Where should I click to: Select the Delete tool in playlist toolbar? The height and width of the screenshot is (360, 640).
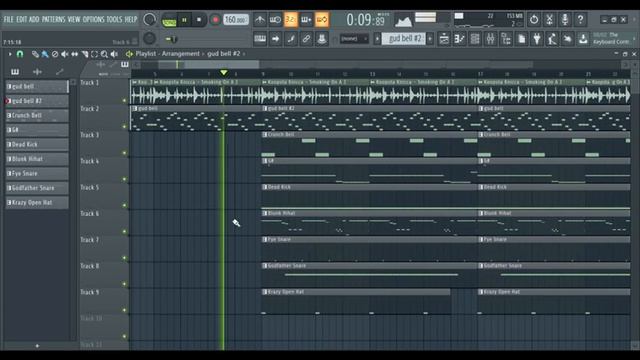tap(55, 54)
